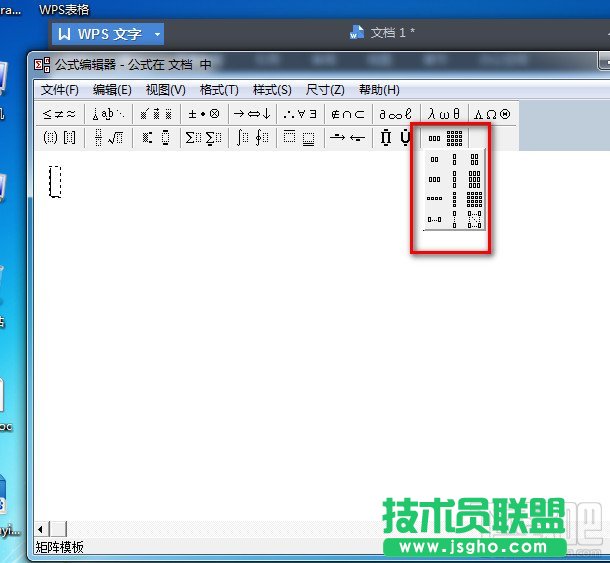Open the set theory symbols palette (∉∩⊂)
This screenshot has height=563, width=610.
[x=348, y=114]
